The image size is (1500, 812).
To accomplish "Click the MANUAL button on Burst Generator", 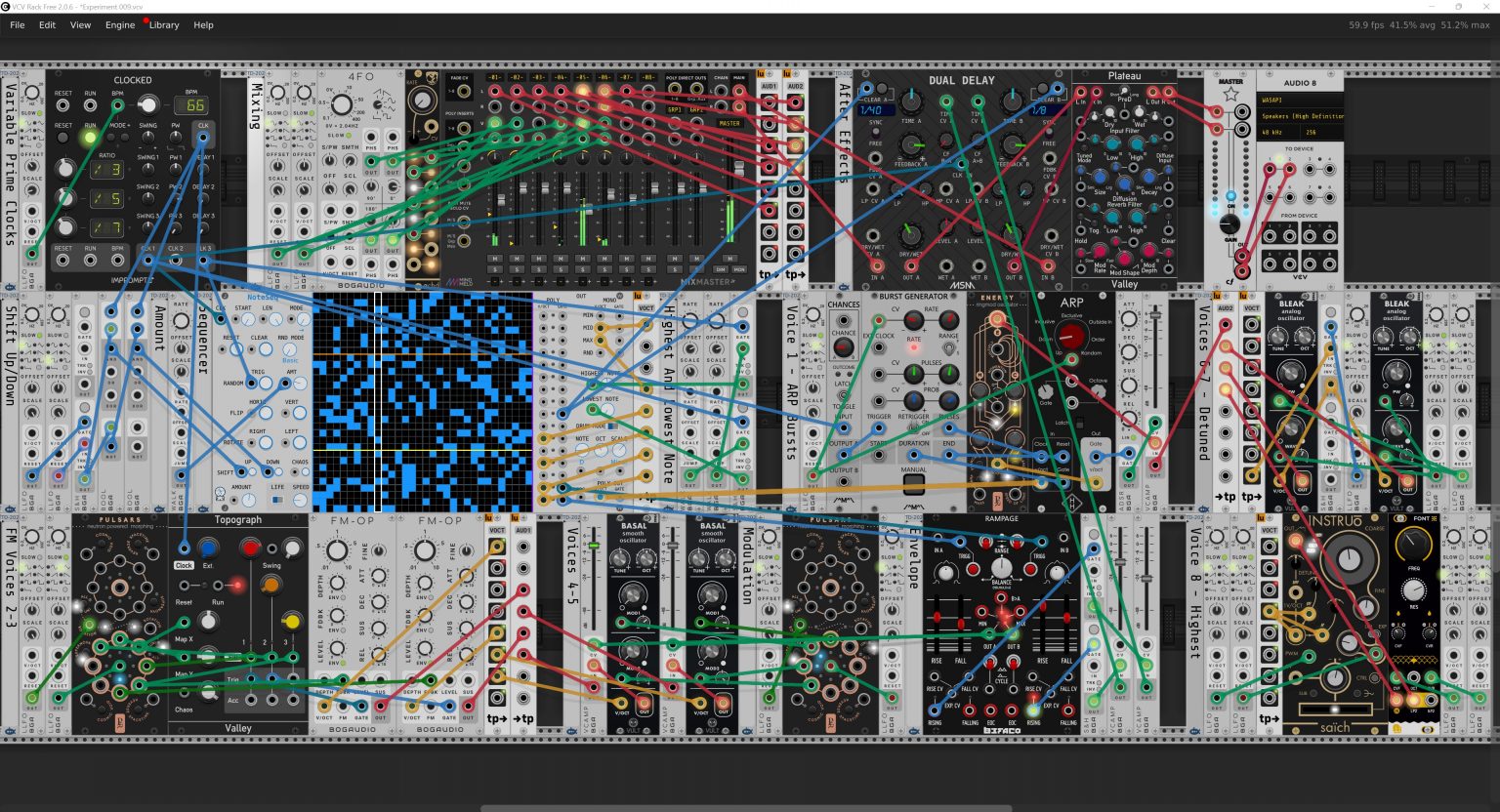I will tap(913, 486).
